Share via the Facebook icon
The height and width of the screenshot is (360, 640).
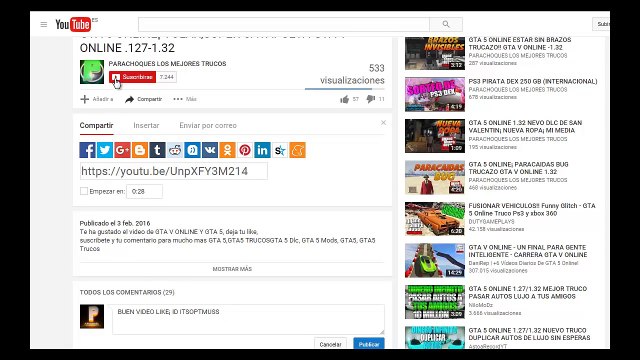(x=87, y=150)
